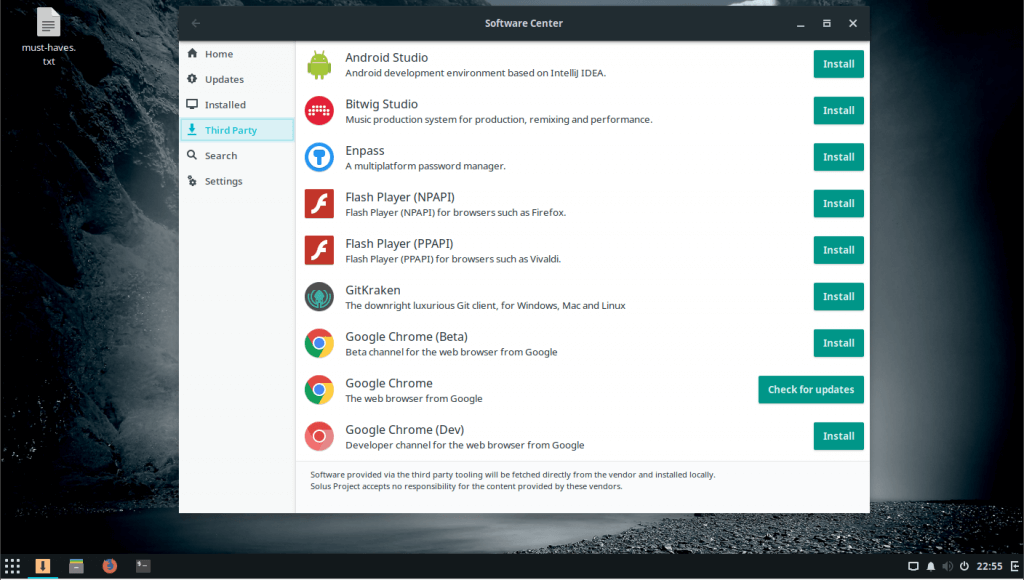Select the GitKraken app icon

click(x=319, y=297)
